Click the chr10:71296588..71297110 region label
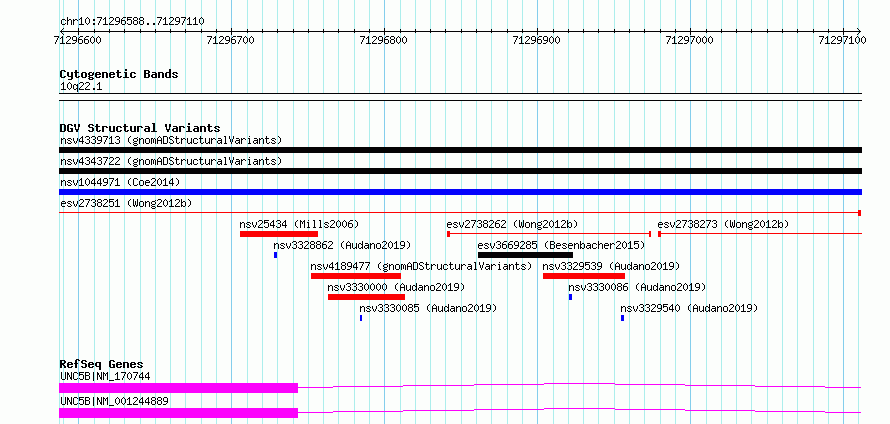Image resolution: width=890 pixels, height=424 pixels. [132, 22]
